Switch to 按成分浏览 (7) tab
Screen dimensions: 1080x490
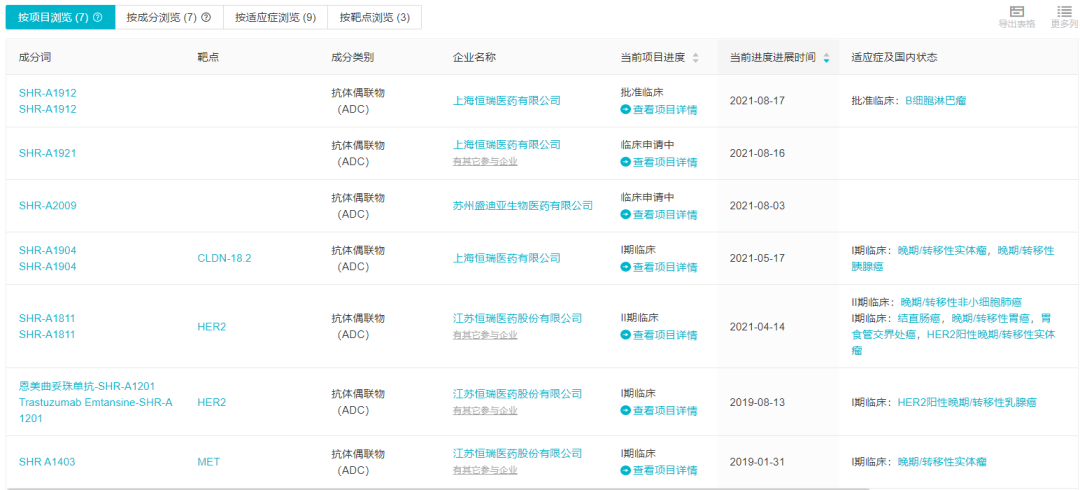pyautogui.click(x=169, y=18)
